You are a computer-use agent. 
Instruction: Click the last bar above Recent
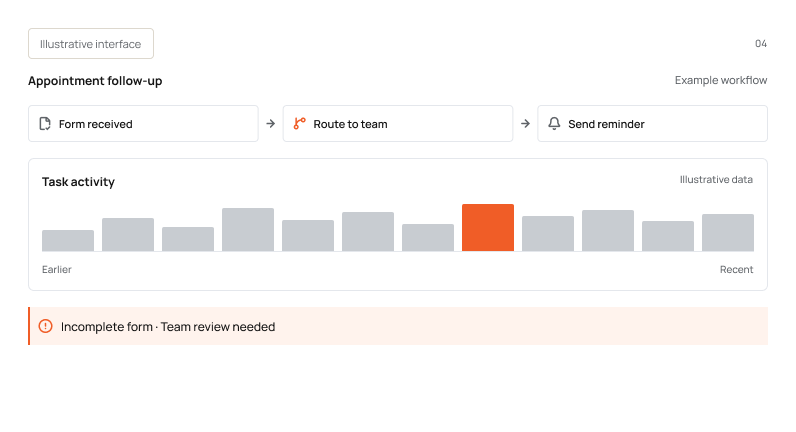click(728, 232)
